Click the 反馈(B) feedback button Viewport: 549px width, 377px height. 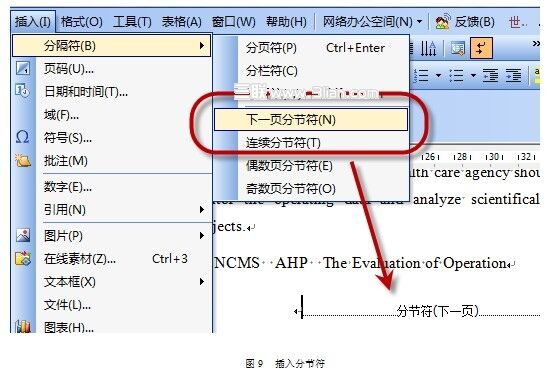pos(474,22)
